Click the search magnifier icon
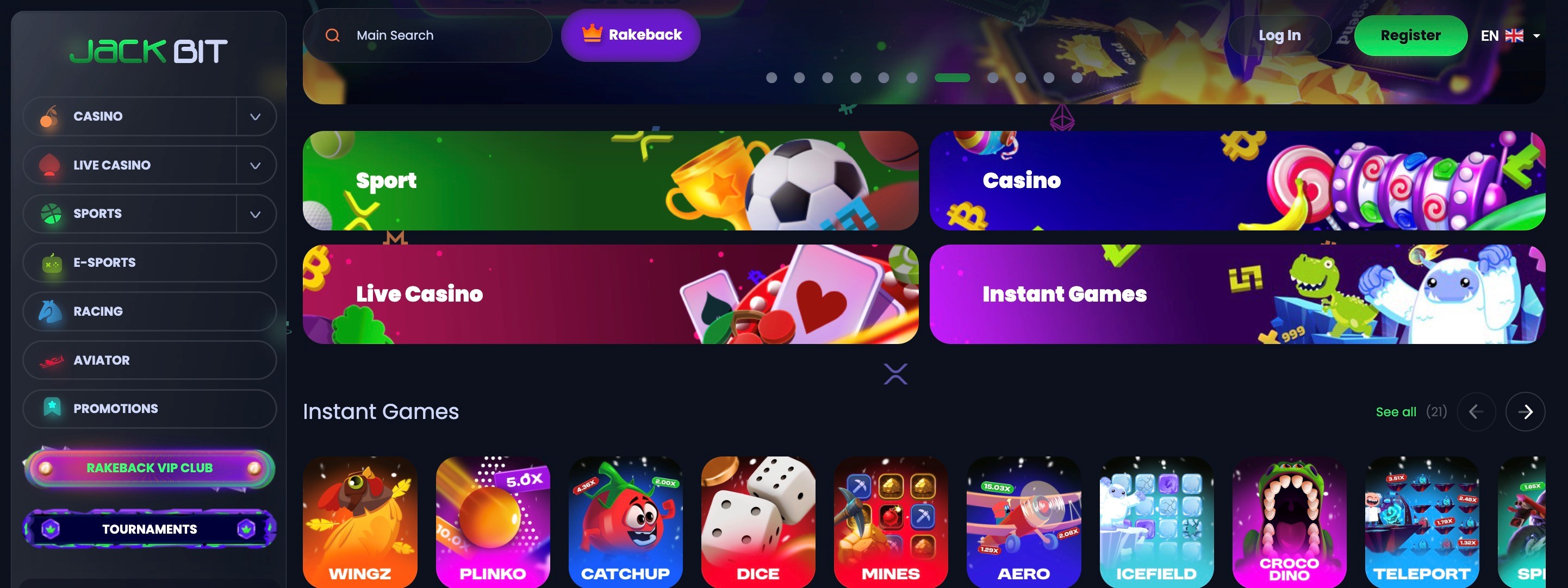The width and height of the screenshot is (1568, 588). pyautogui.click(x=332, y=35)
